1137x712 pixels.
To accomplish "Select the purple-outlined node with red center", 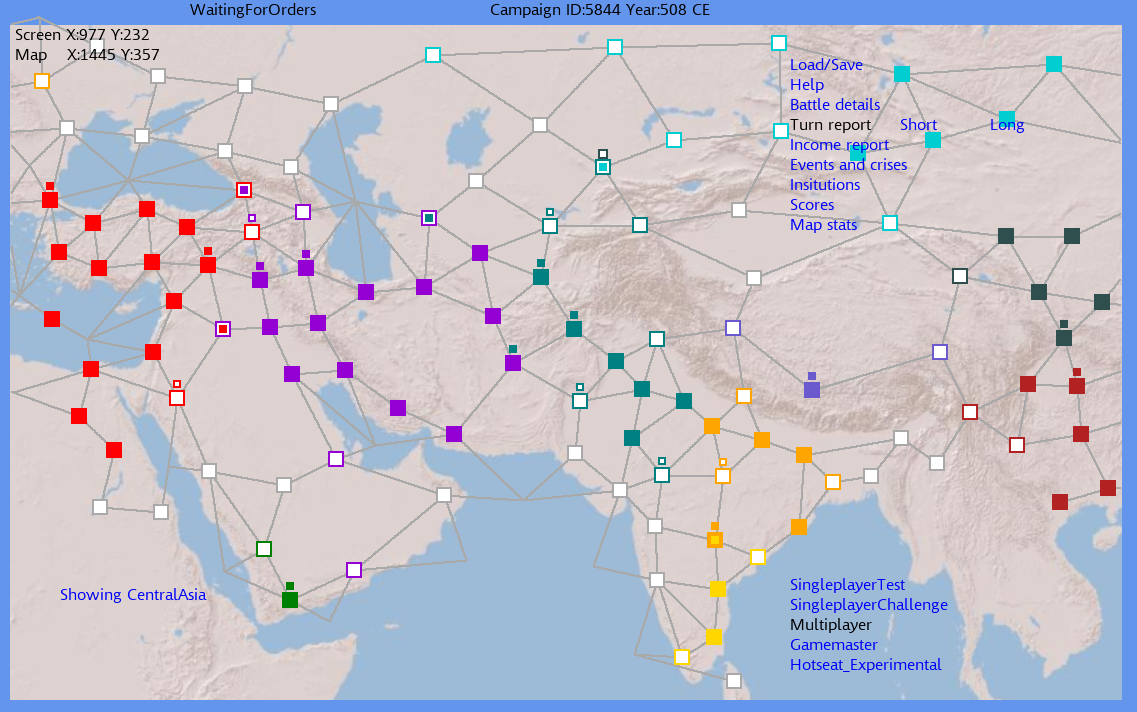I will click(223, 329).
